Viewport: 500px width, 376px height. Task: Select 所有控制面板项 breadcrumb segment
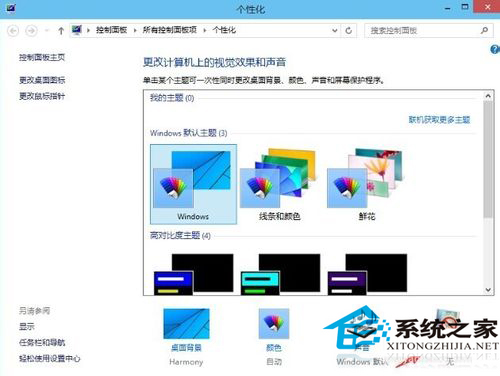click(x=170, y=30)
